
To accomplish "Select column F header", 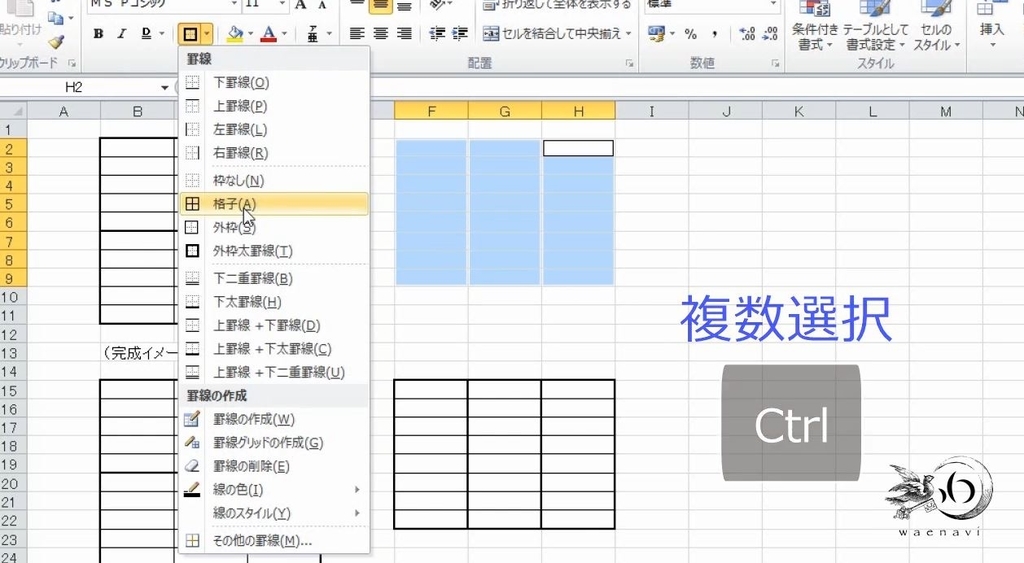I will click(431, 112).
